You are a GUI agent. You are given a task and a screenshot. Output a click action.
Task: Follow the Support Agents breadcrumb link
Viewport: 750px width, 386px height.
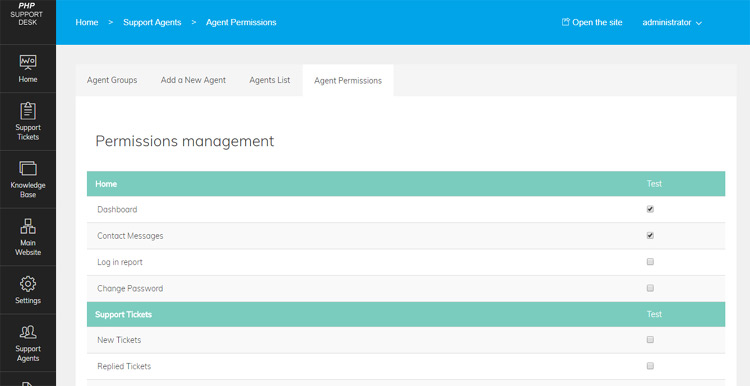click(x=152, y=22)
